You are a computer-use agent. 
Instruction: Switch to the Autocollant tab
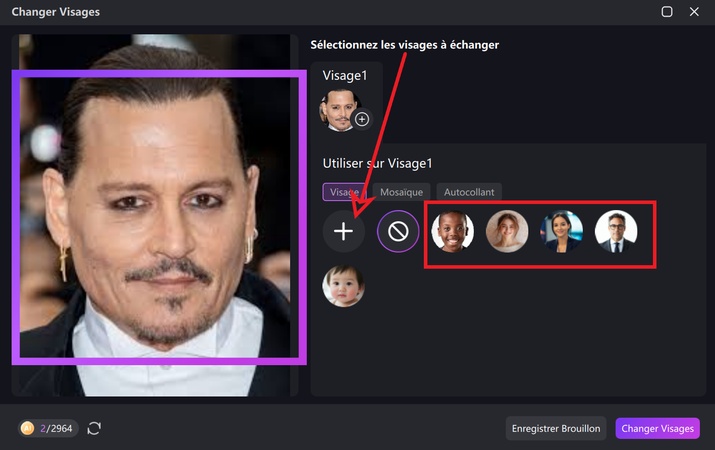[x=469, y=192]
